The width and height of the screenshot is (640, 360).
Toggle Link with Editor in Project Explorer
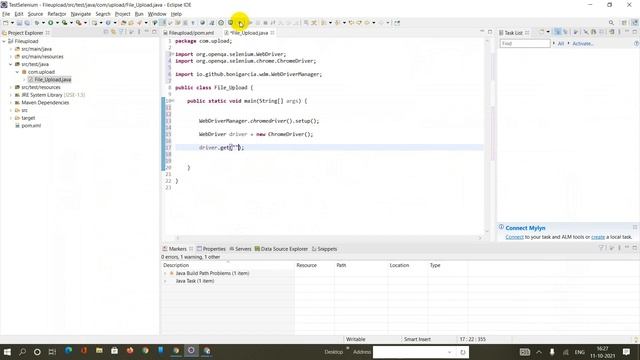click(x=113, y=32)
